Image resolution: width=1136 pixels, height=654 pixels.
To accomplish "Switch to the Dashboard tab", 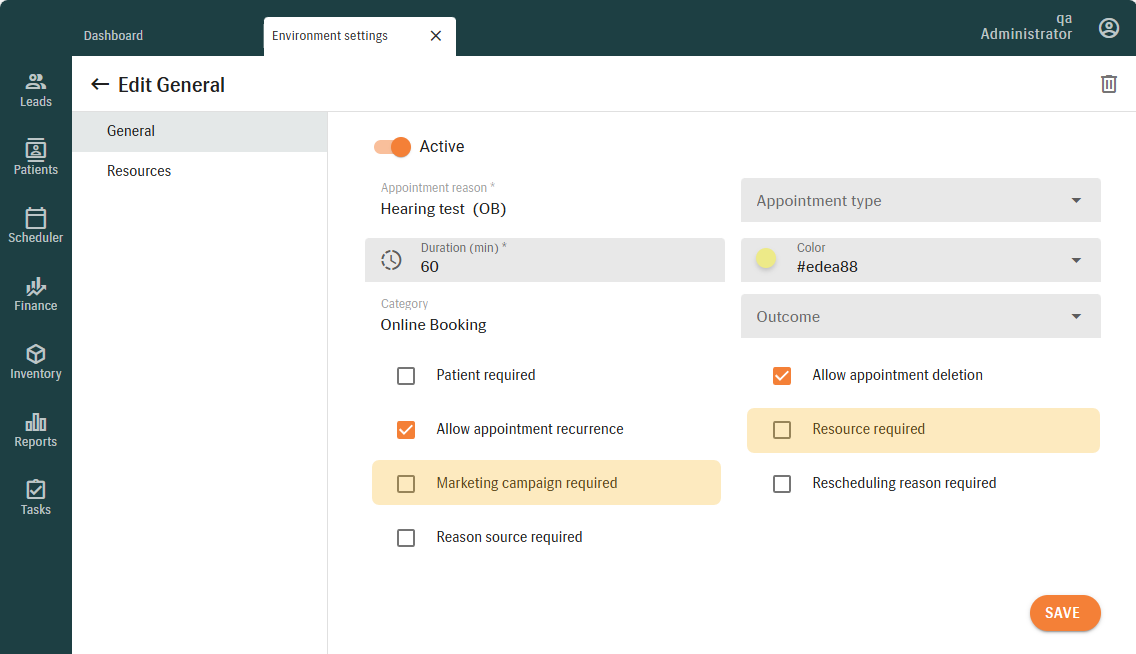I will [x=113, y=36].
